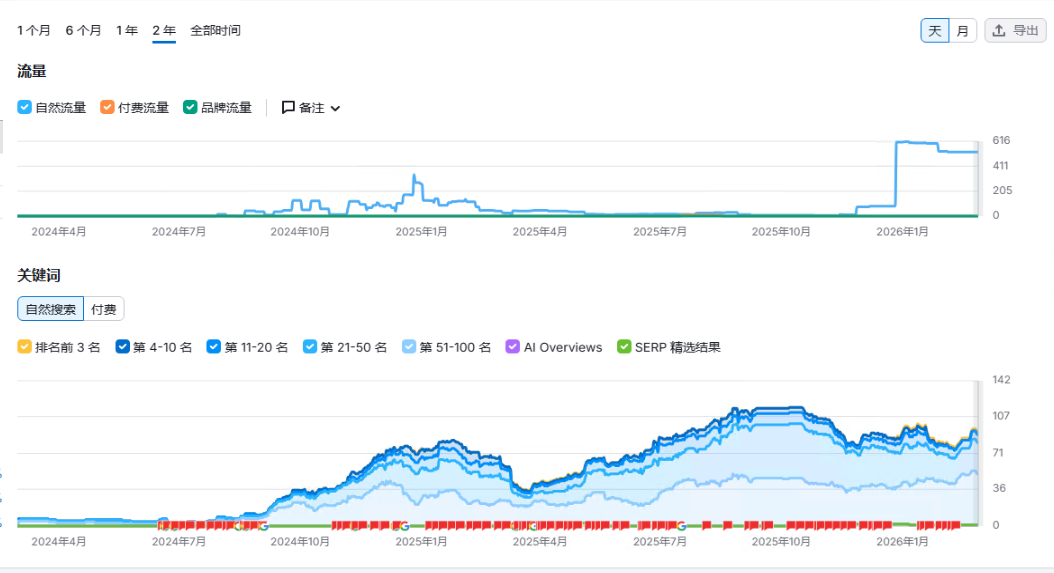This screenshot has height=573, width=1054.
Task: Select the 付费 keywords tab
Action: click(x=104, y=309)
